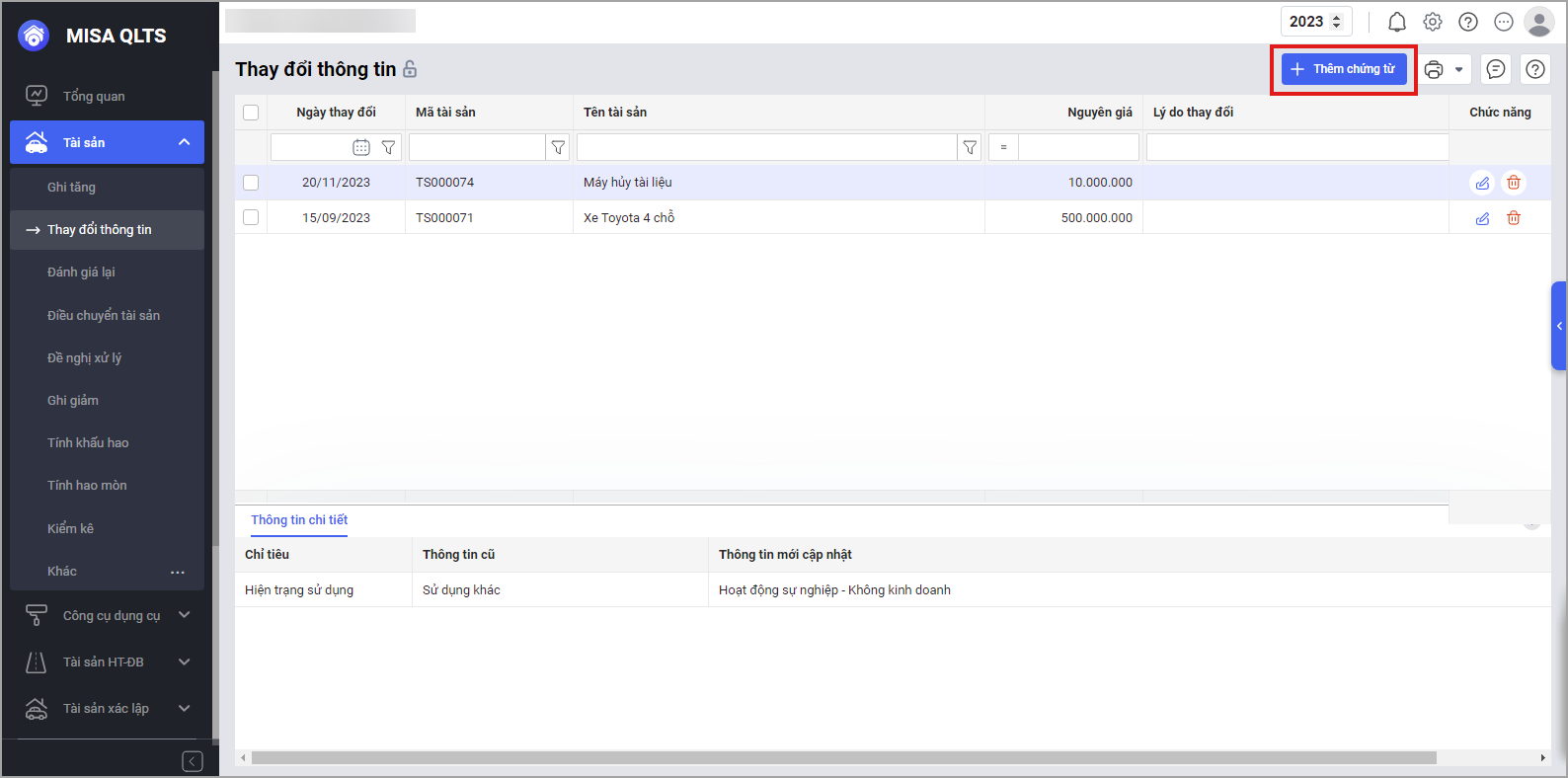Screen dimensions: 1568x778
Task: Click the horizontal scrollbar at the bottom
Action: point(843,758)
